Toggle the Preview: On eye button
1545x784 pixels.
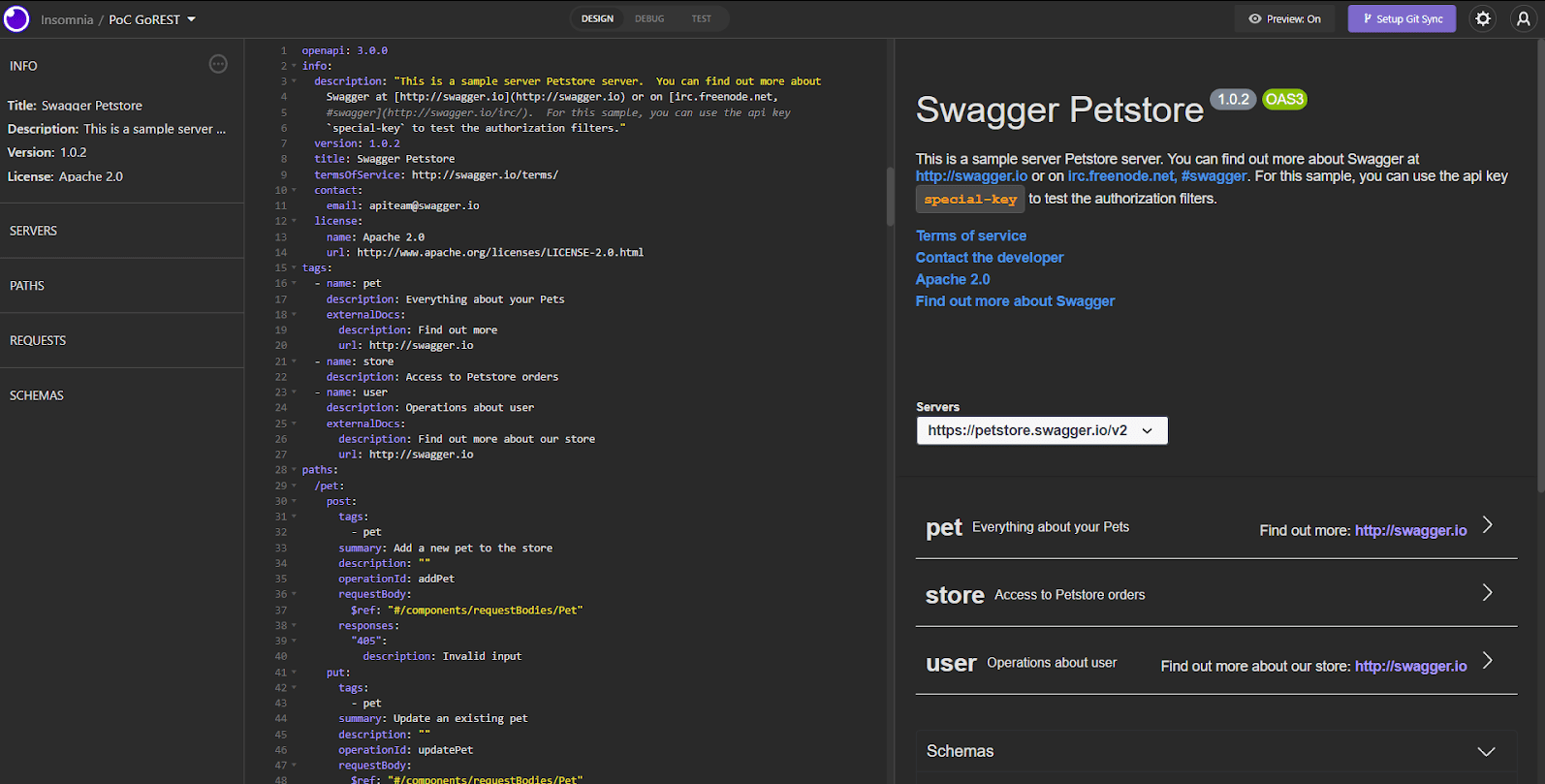point(1284,18)
